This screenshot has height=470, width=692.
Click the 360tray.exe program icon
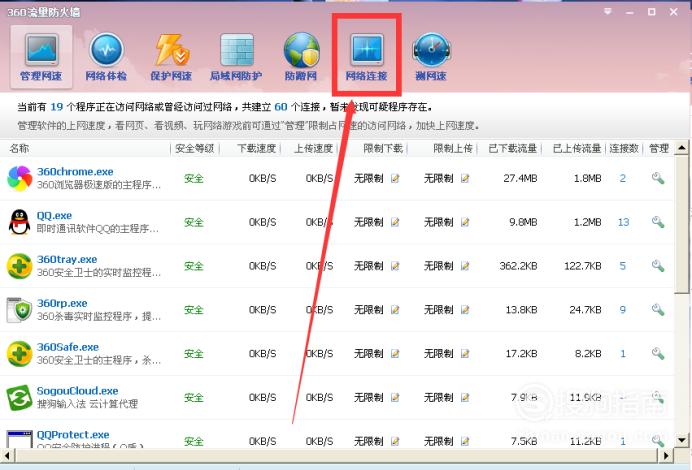(x=19, y=266)
